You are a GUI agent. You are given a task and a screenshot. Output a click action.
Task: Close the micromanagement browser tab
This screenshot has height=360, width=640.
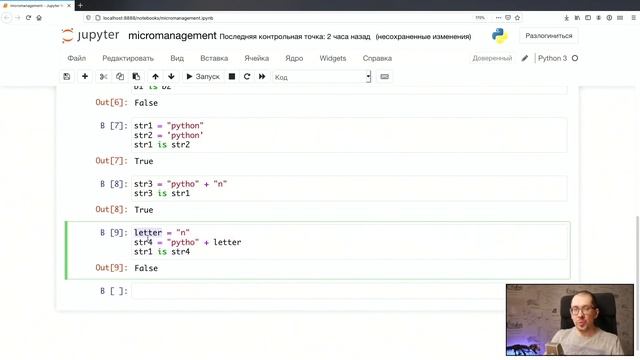tap(69, 6)
